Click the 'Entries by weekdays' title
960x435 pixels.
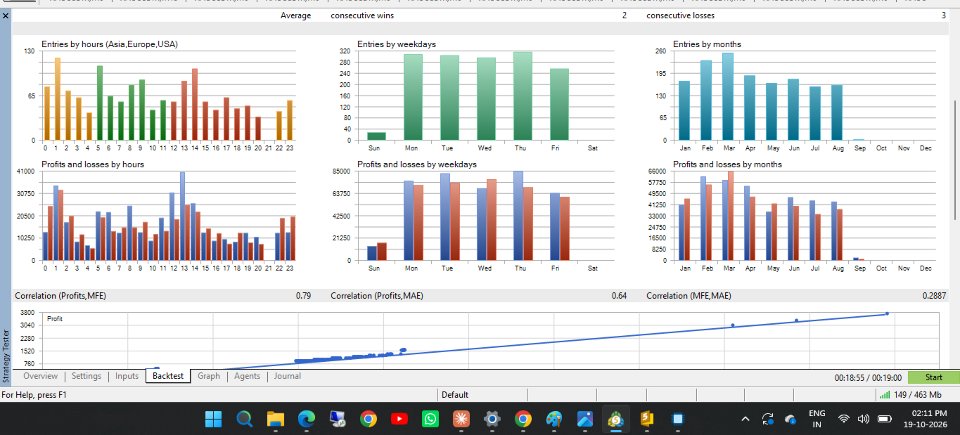point(397,44)
